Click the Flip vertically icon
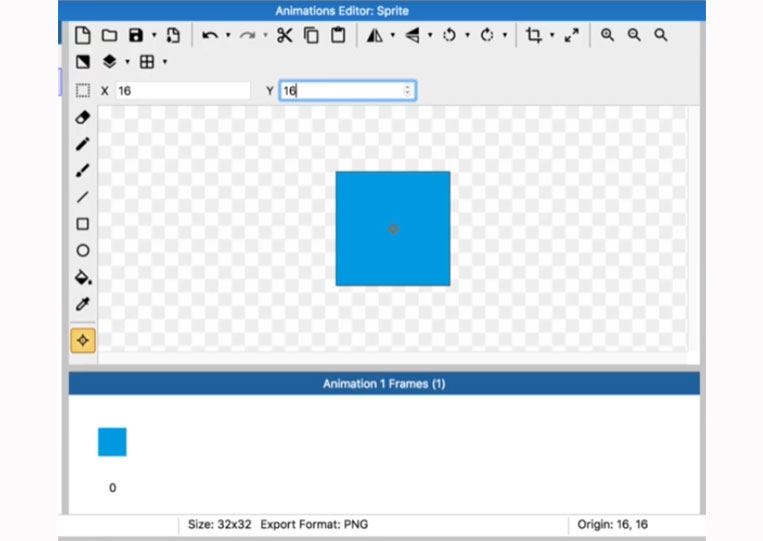 point(412,35)
